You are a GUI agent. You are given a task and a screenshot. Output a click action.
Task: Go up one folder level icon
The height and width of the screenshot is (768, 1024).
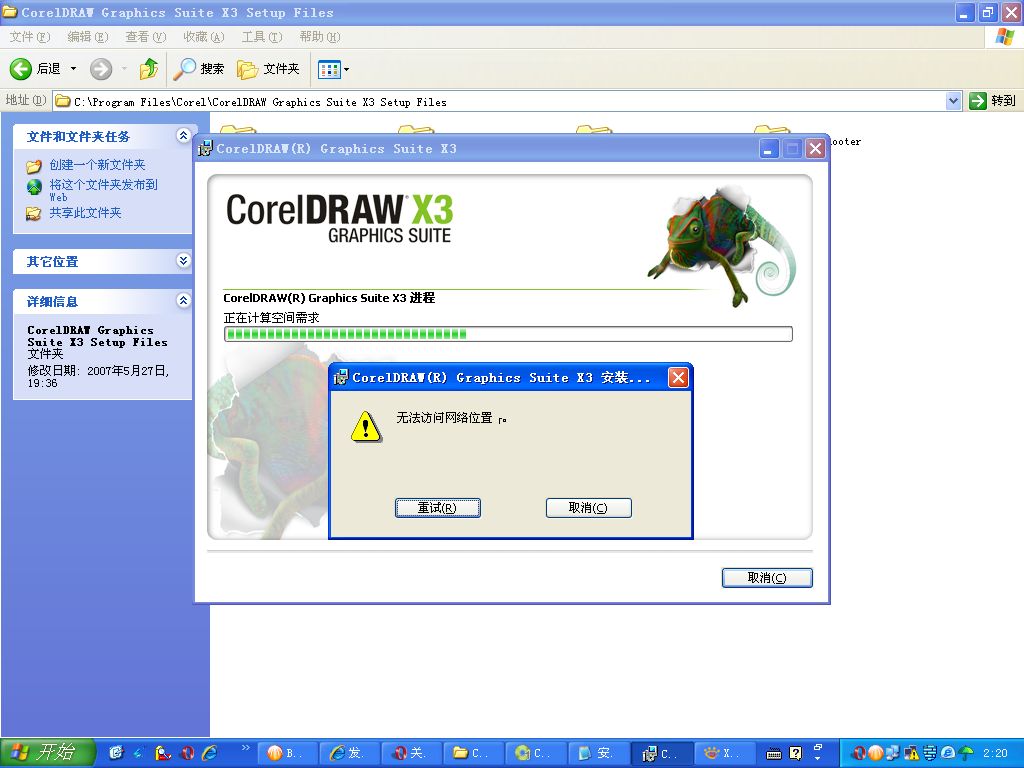[149, 69]
